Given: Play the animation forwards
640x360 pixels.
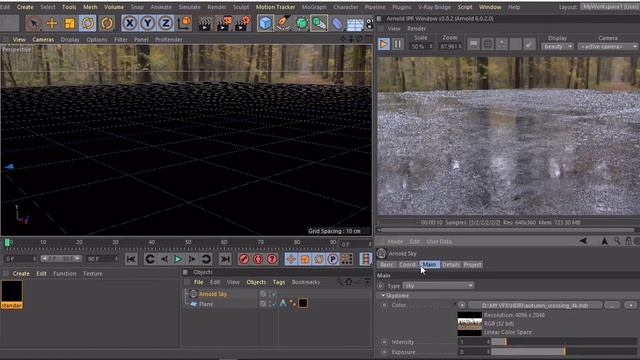Looking at the screenshot, I should 178,259.
